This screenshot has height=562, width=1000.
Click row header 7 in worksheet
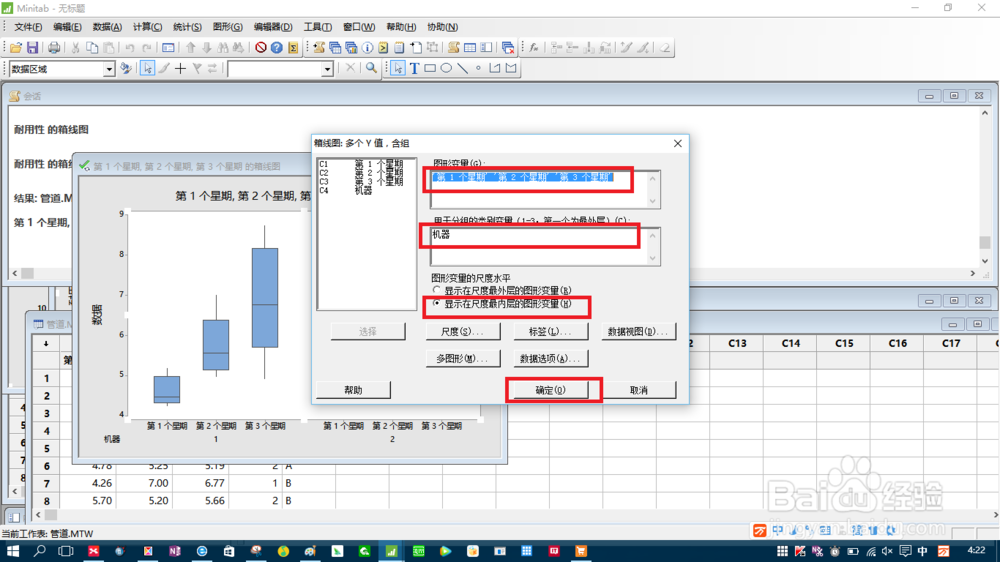pos(46,484)
